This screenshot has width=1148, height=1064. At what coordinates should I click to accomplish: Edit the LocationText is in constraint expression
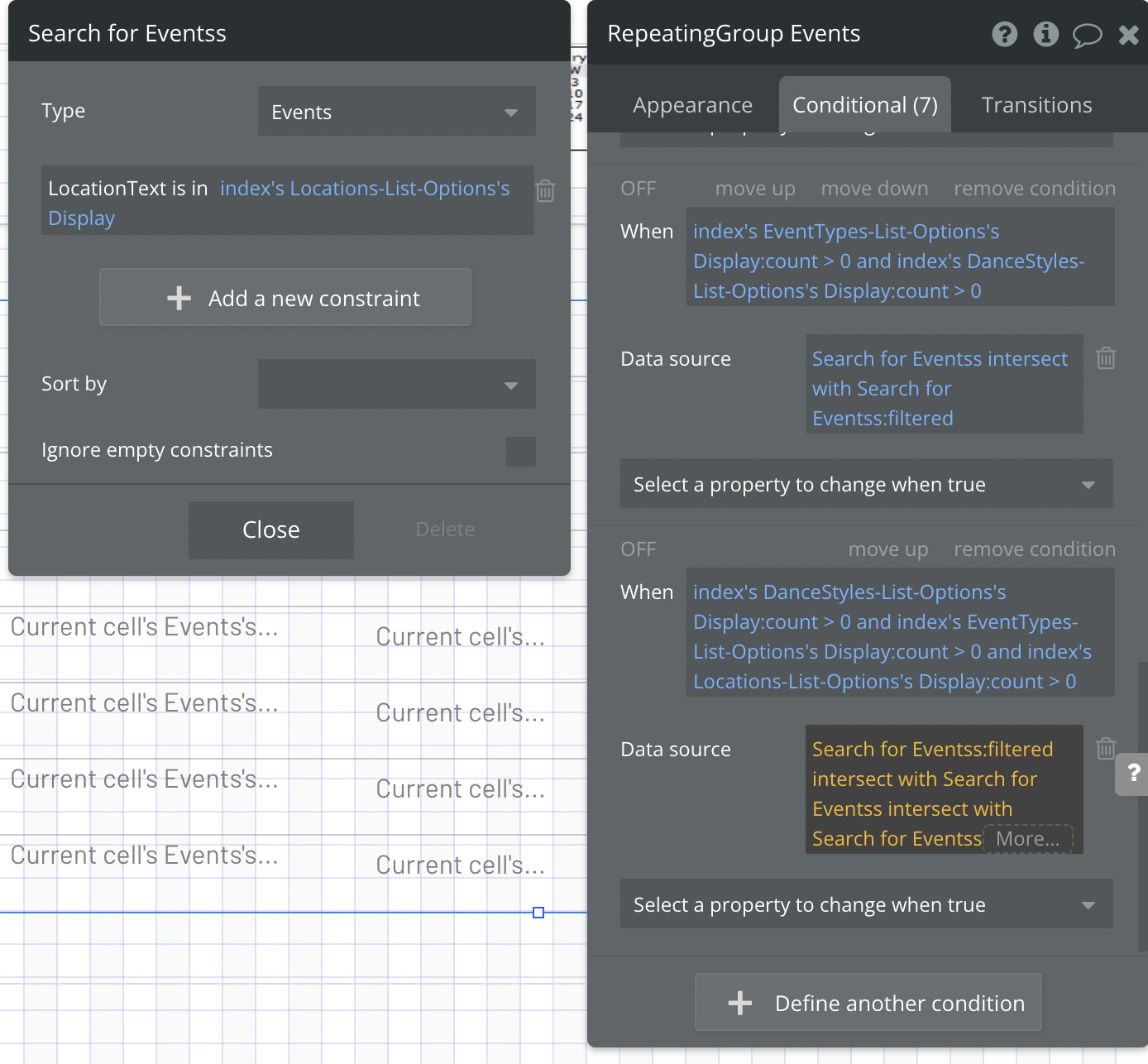click(288, 201)
